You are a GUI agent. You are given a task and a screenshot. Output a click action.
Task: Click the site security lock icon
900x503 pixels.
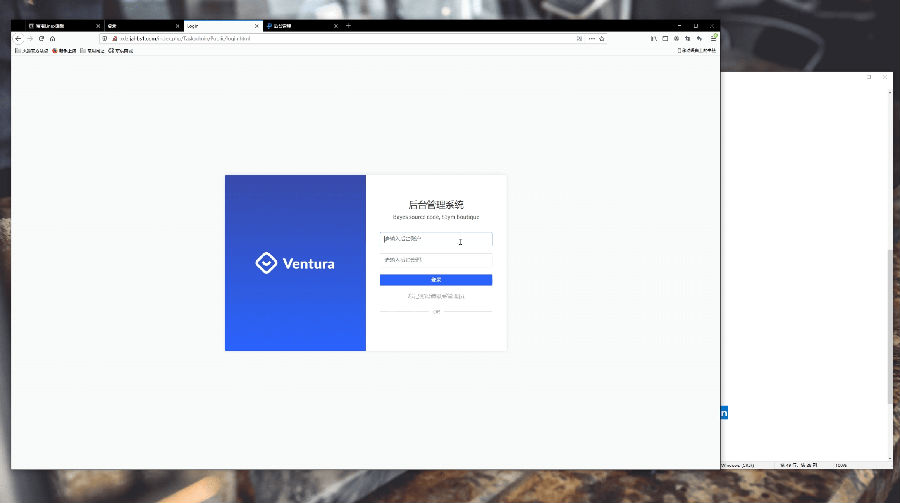click(x=115, y=38)
